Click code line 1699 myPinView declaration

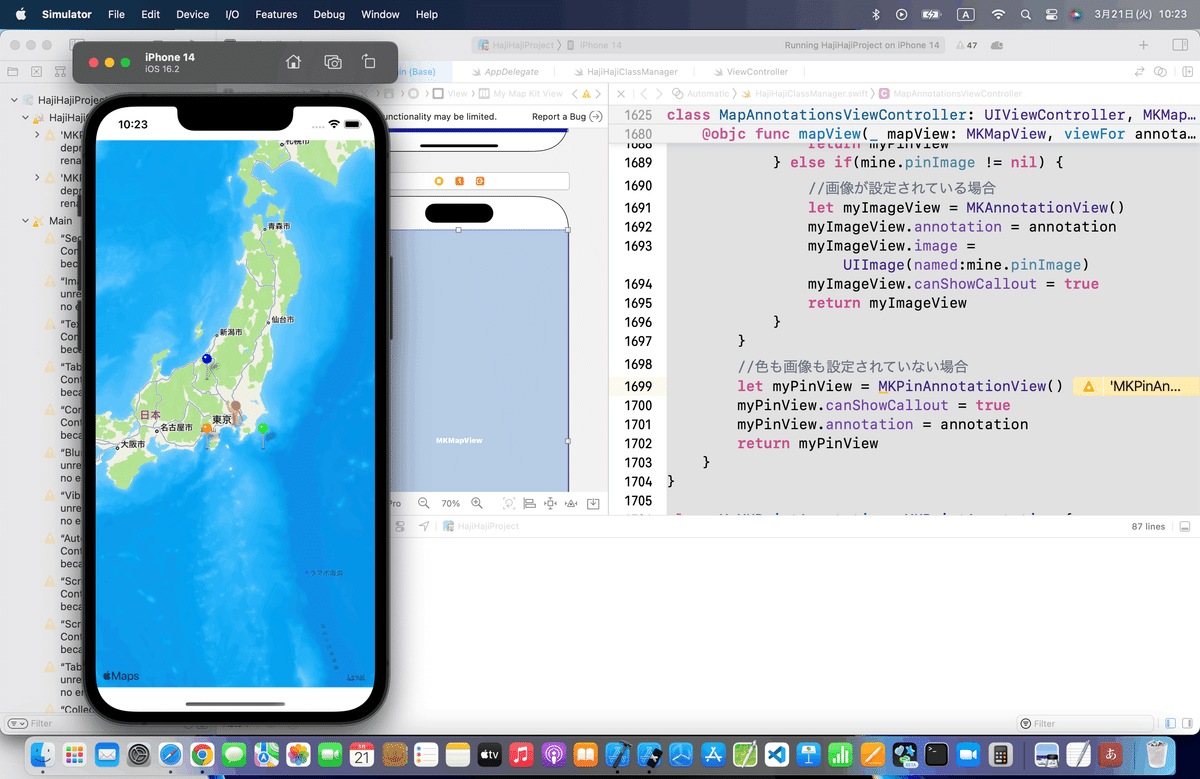pos(900,386)
